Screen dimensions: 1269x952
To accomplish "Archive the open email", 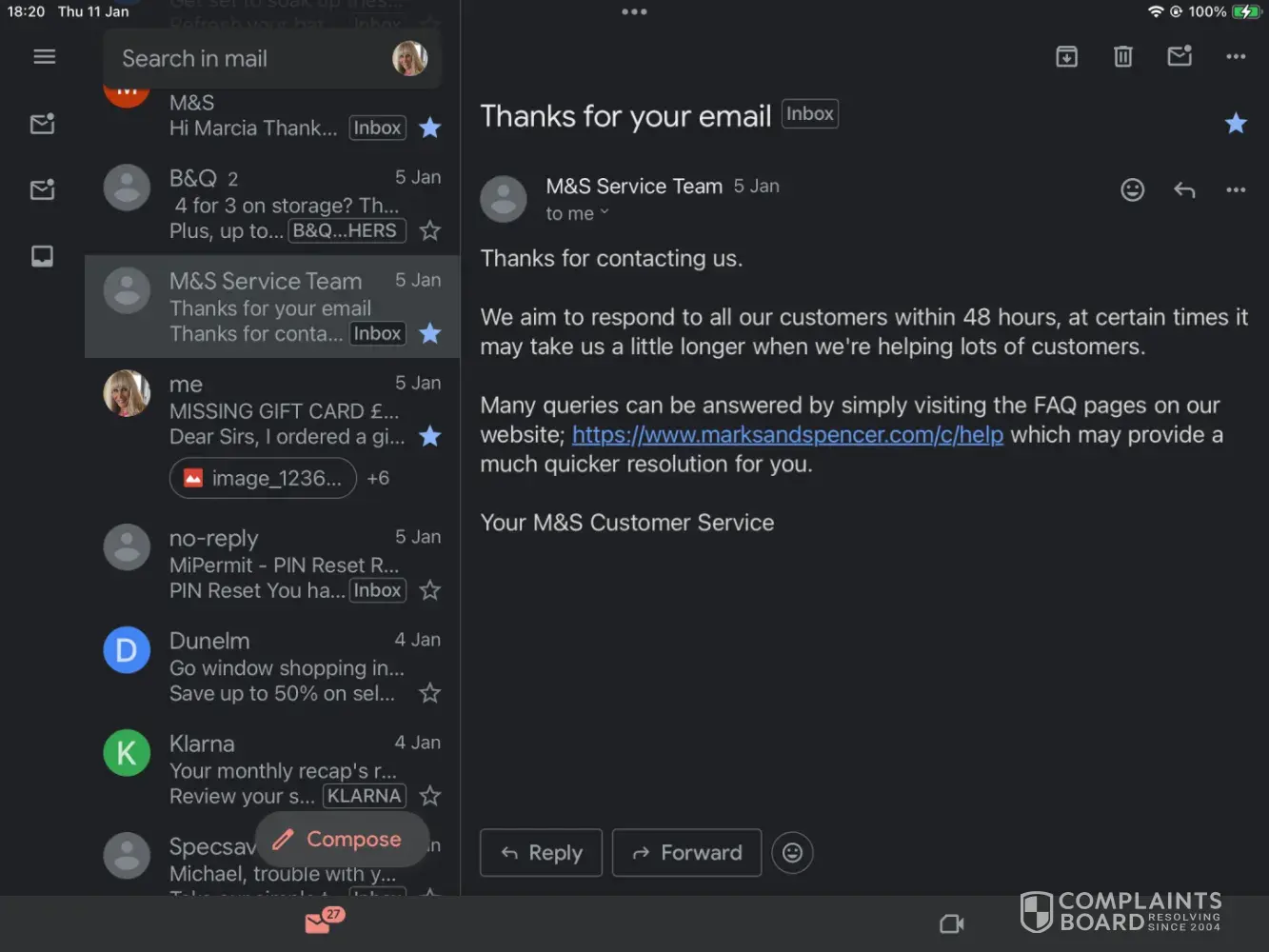I will pyautogui.click(x=1067, y=57).
